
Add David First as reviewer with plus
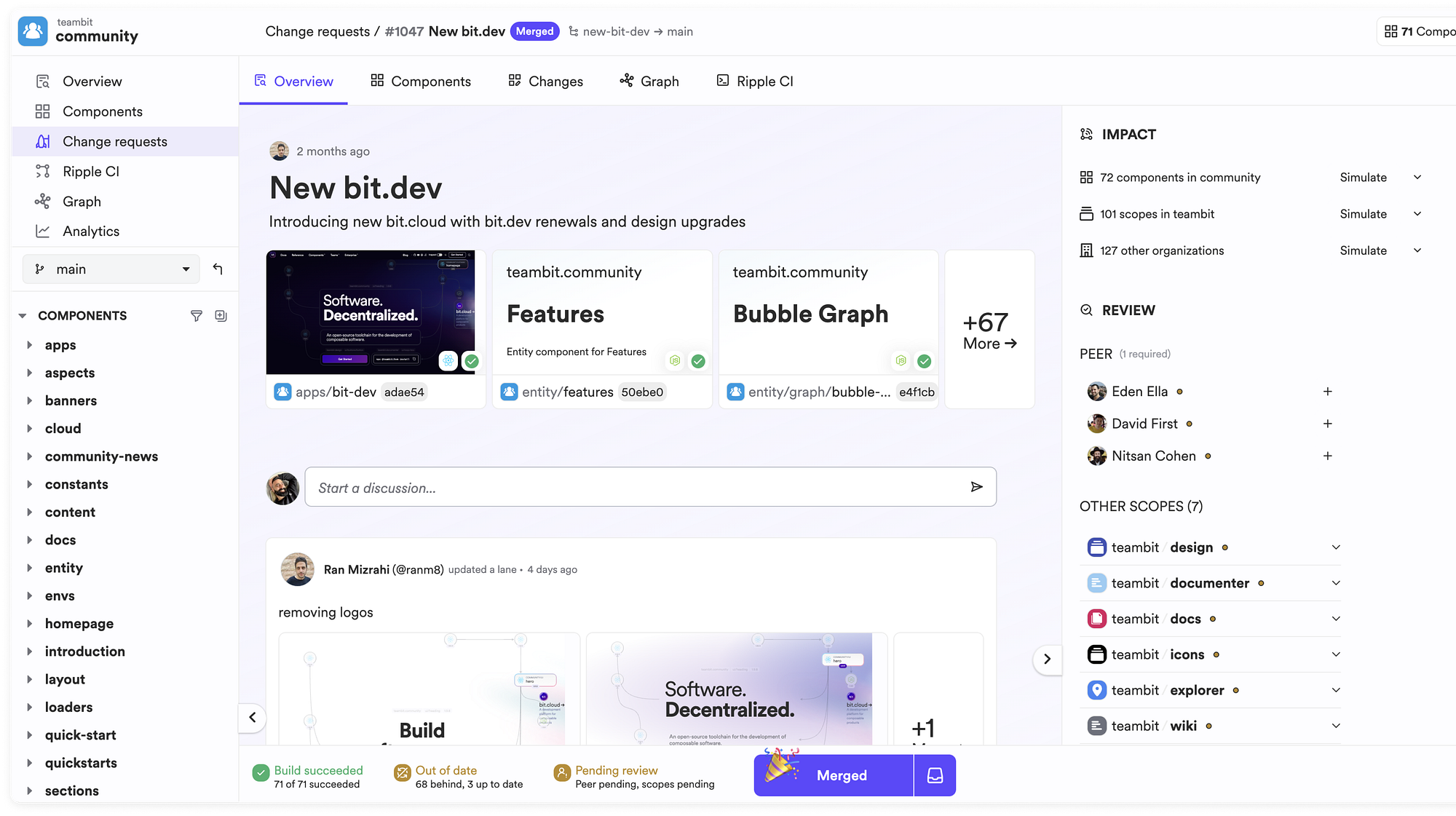click(x=1328, y=424)
